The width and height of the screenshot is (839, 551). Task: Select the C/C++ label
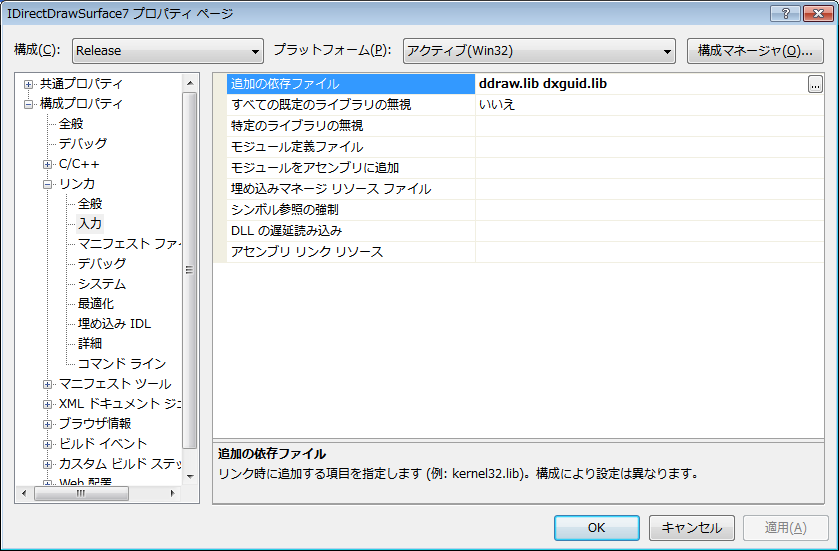(x=79, y=164)
